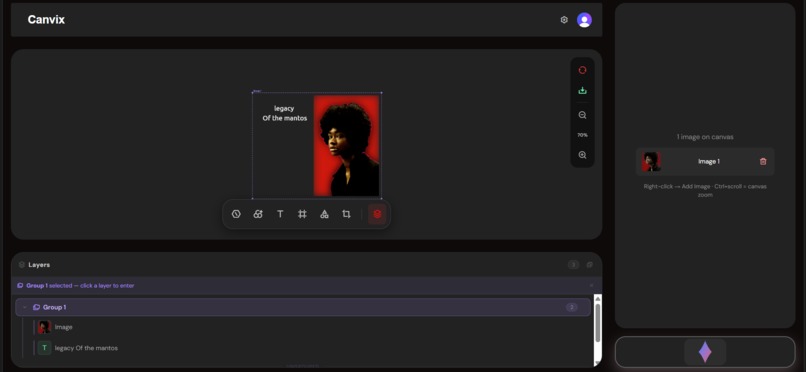Delete Image 1 with trash icon
Screen dimensions: 806x372
pos(763,161)
